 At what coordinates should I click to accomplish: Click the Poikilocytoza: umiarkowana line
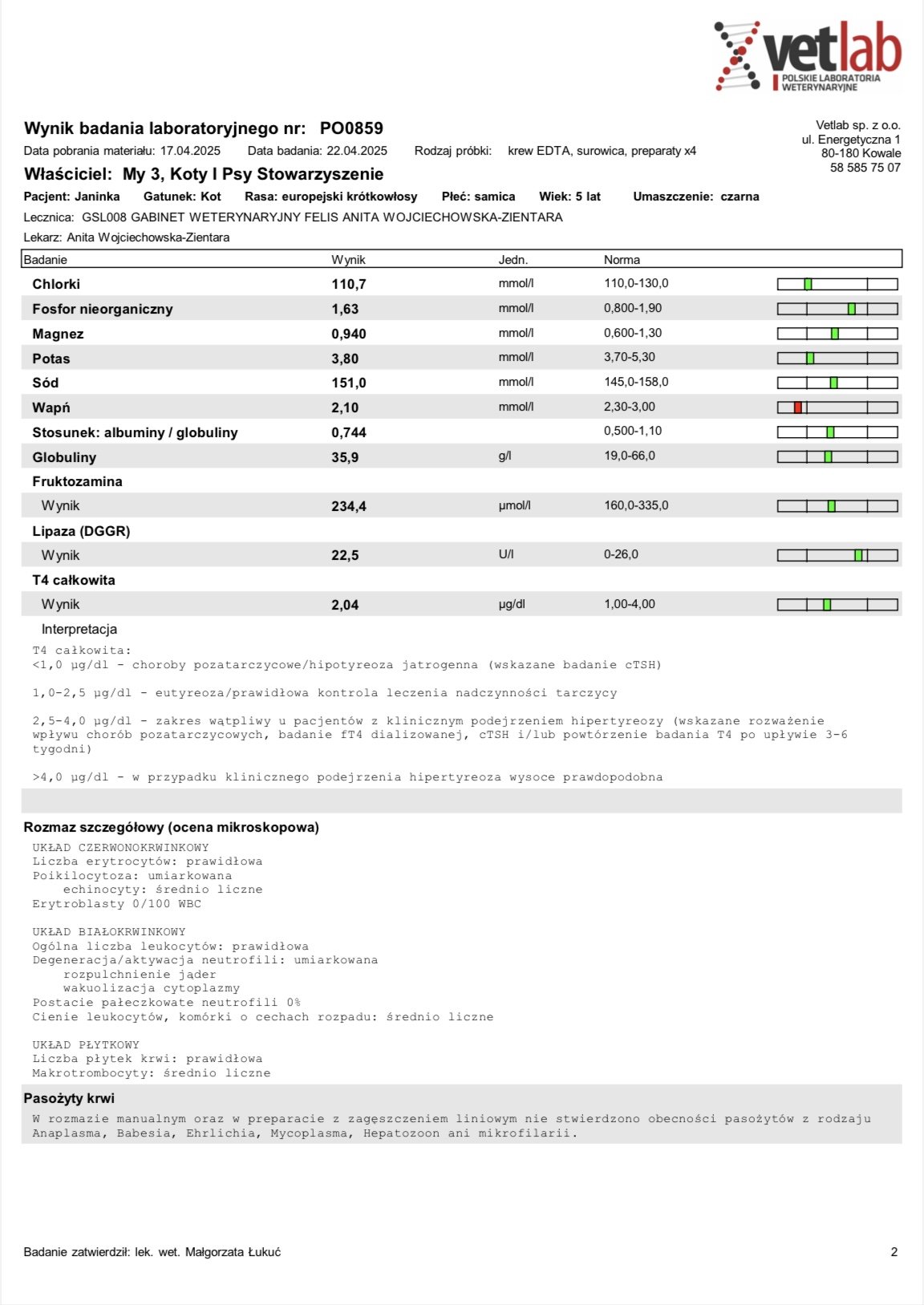point(132,876)
